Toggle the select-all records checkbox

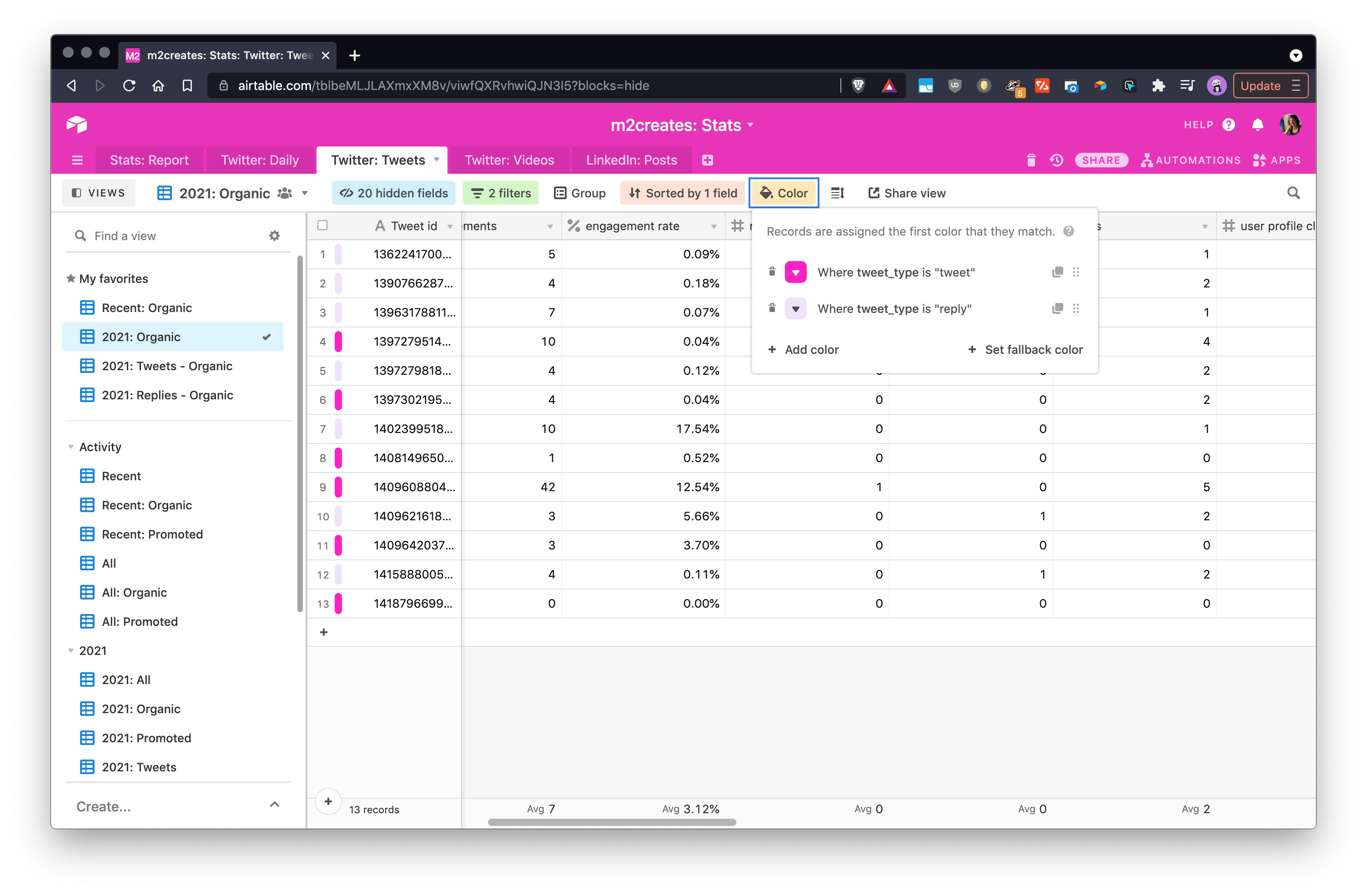pos(322,225)
